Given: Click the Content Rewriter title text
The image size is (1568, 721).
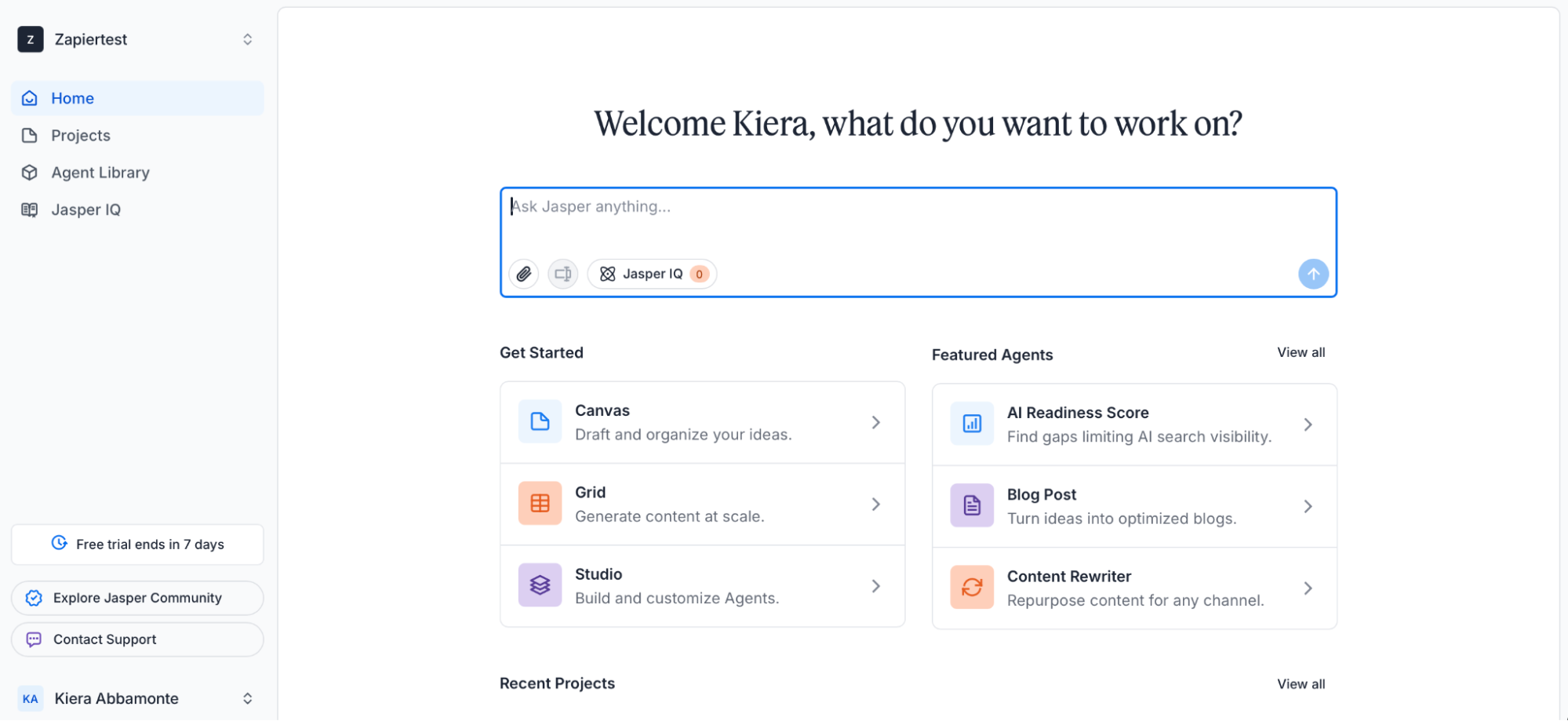Looking at the screenshot, I should pyautogui.click(x=1069, y=577).
